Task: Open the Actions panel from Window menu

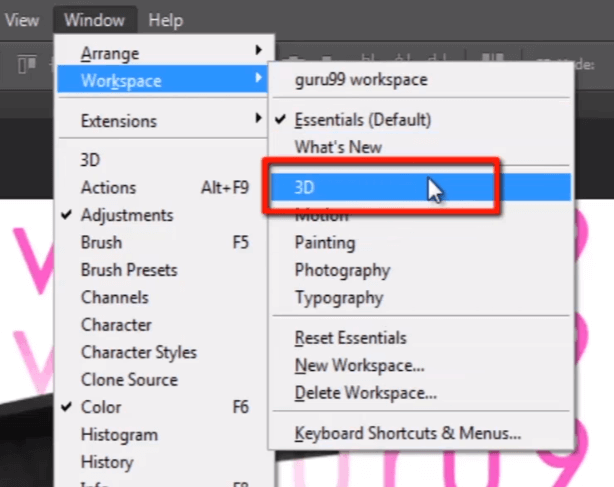Action: 108,188
